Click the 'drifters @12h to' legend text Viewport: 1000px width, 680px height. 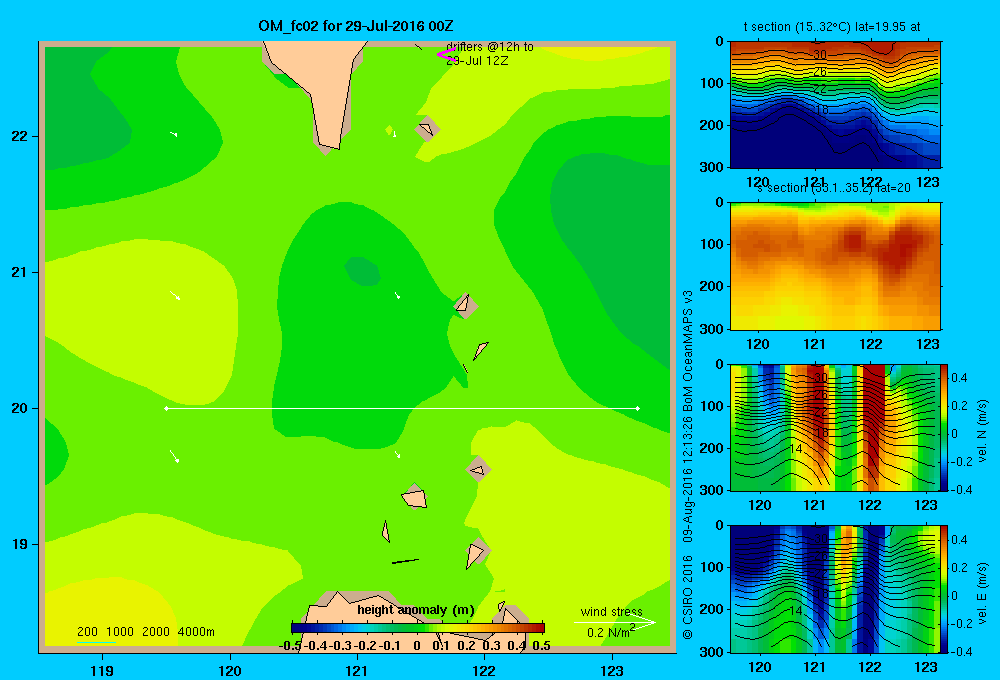coord(490,47)
